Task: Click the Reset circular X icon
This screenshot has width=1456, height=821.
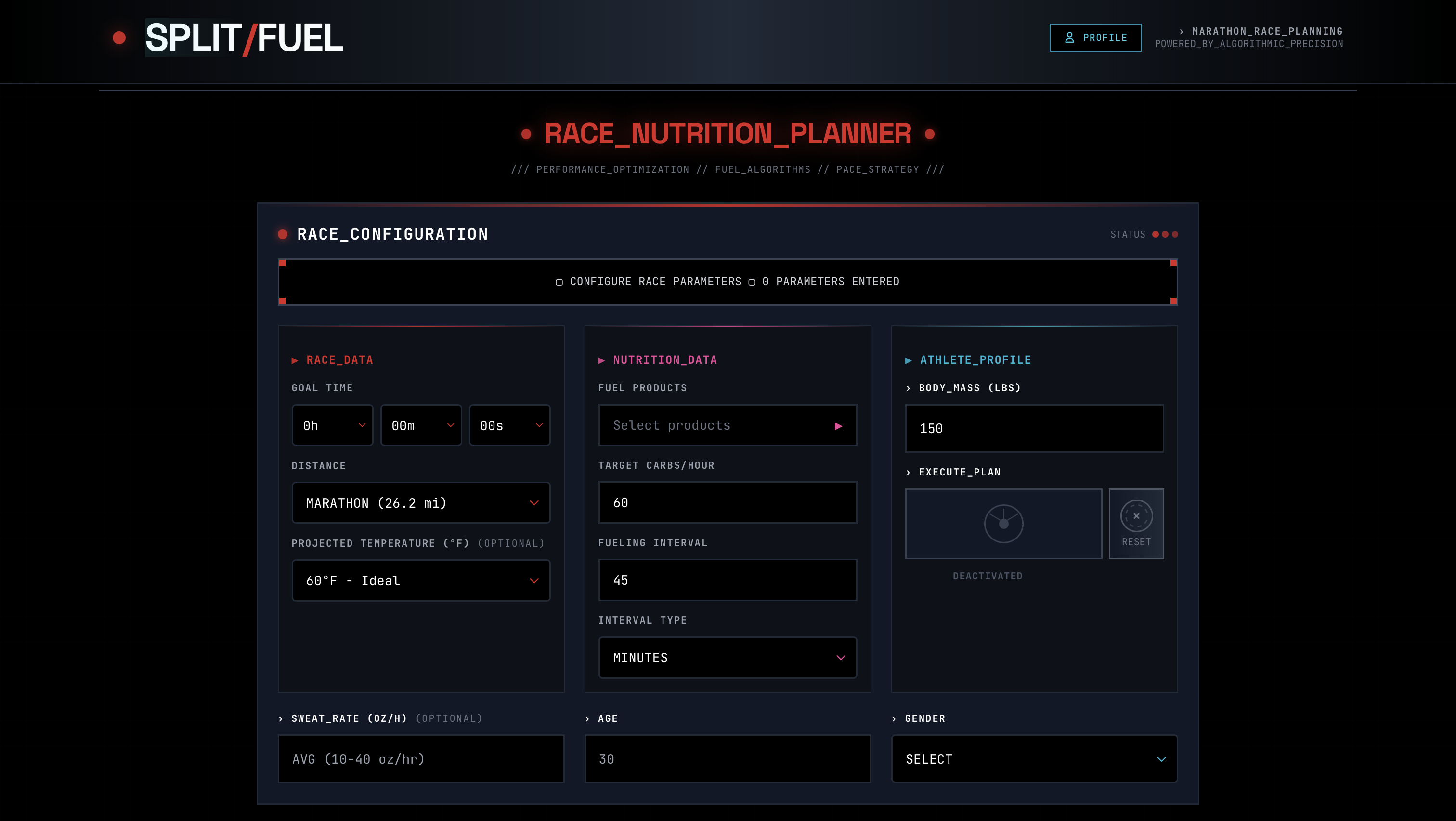Action: tap(1136, 516)
